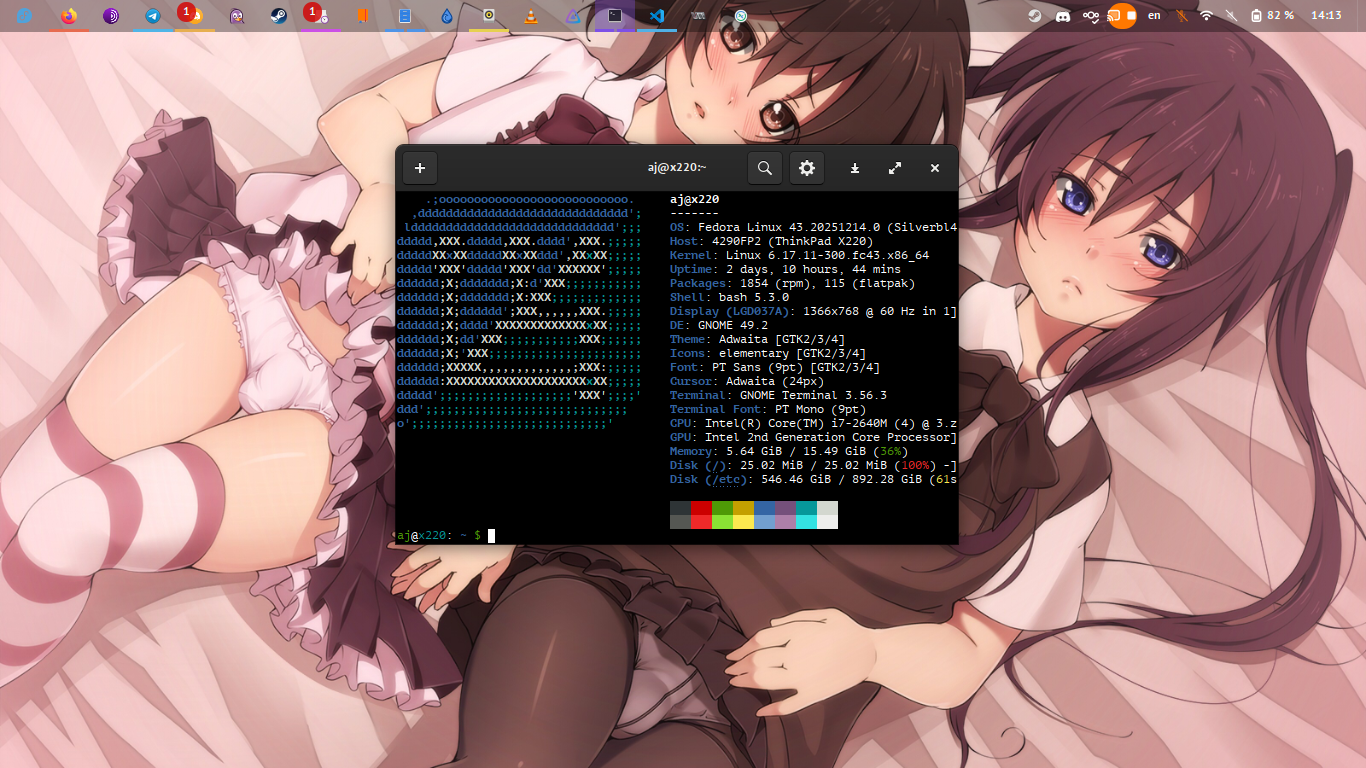Click the 'Shell: bash 5.3.0' line

pyautogui.click(x=729, y=297)
